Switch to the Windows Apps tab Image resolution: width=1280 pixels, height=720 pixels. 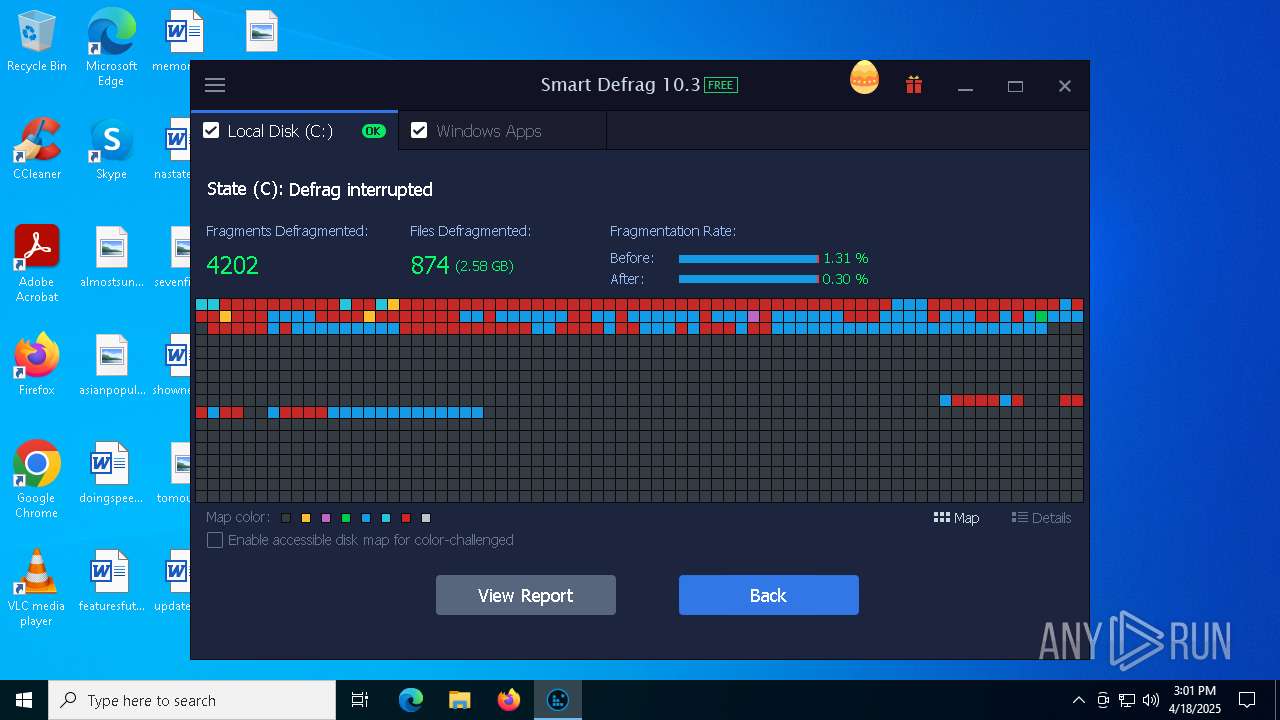point(502,131)
